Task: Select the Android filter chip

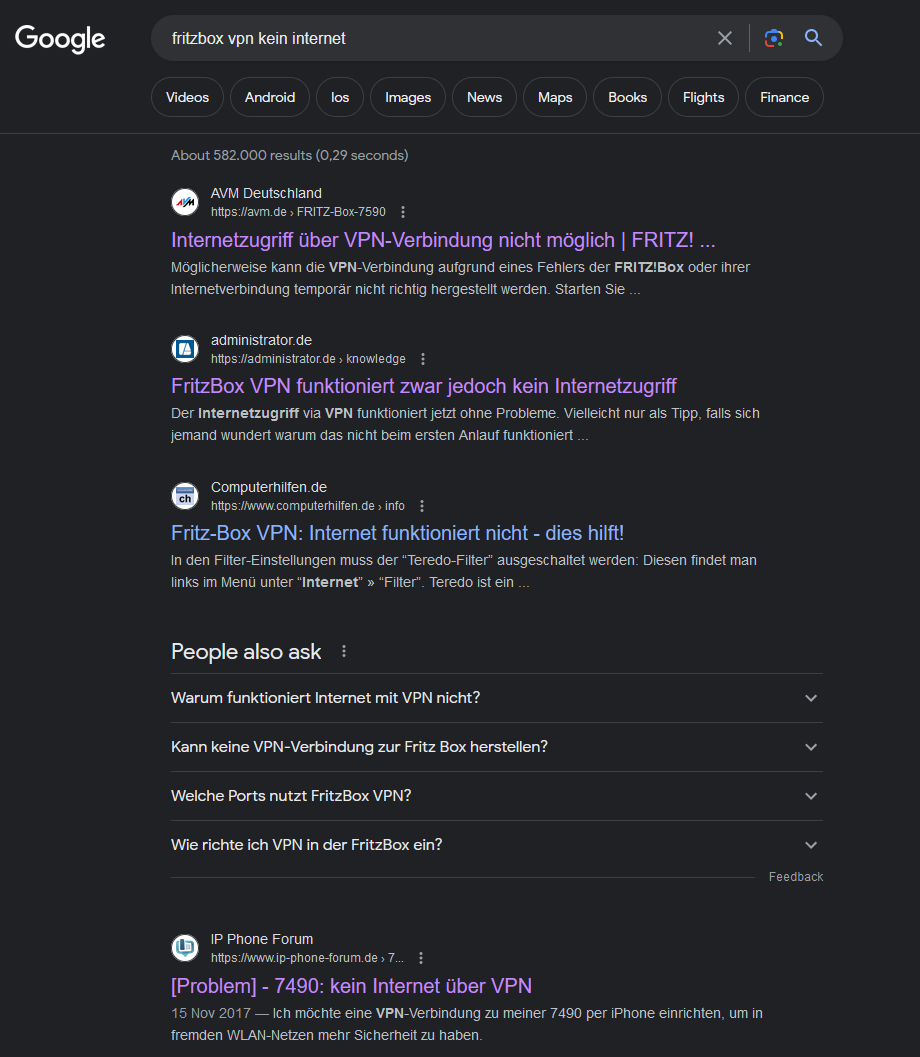Action: click(x=270, y=97)
